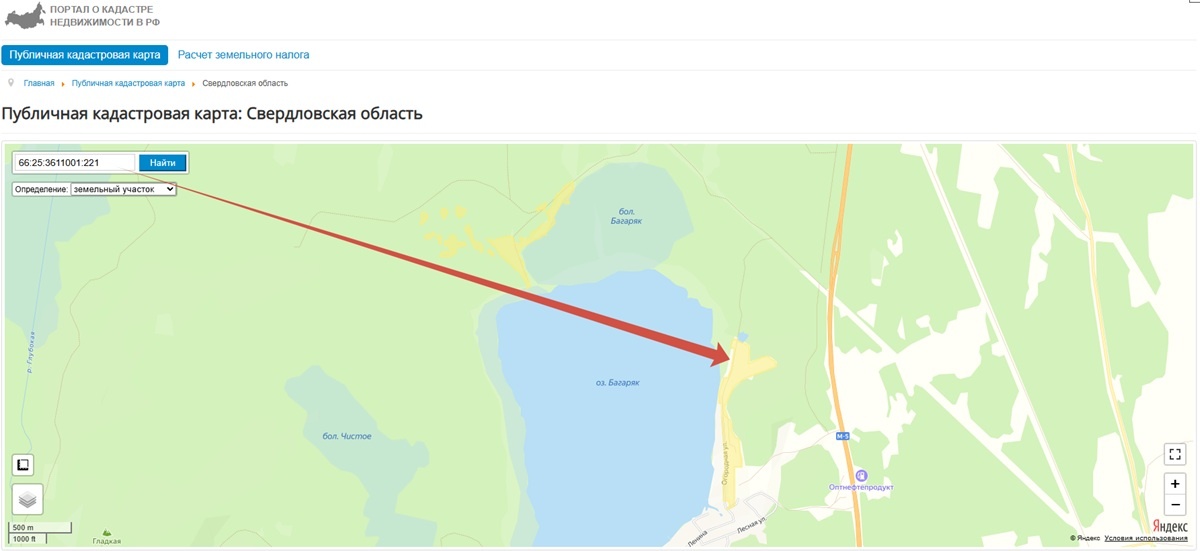Viewport: 1200px width, 551px height.
Task: Activate the ruler measurement tool icon
Action: (23, 464)
